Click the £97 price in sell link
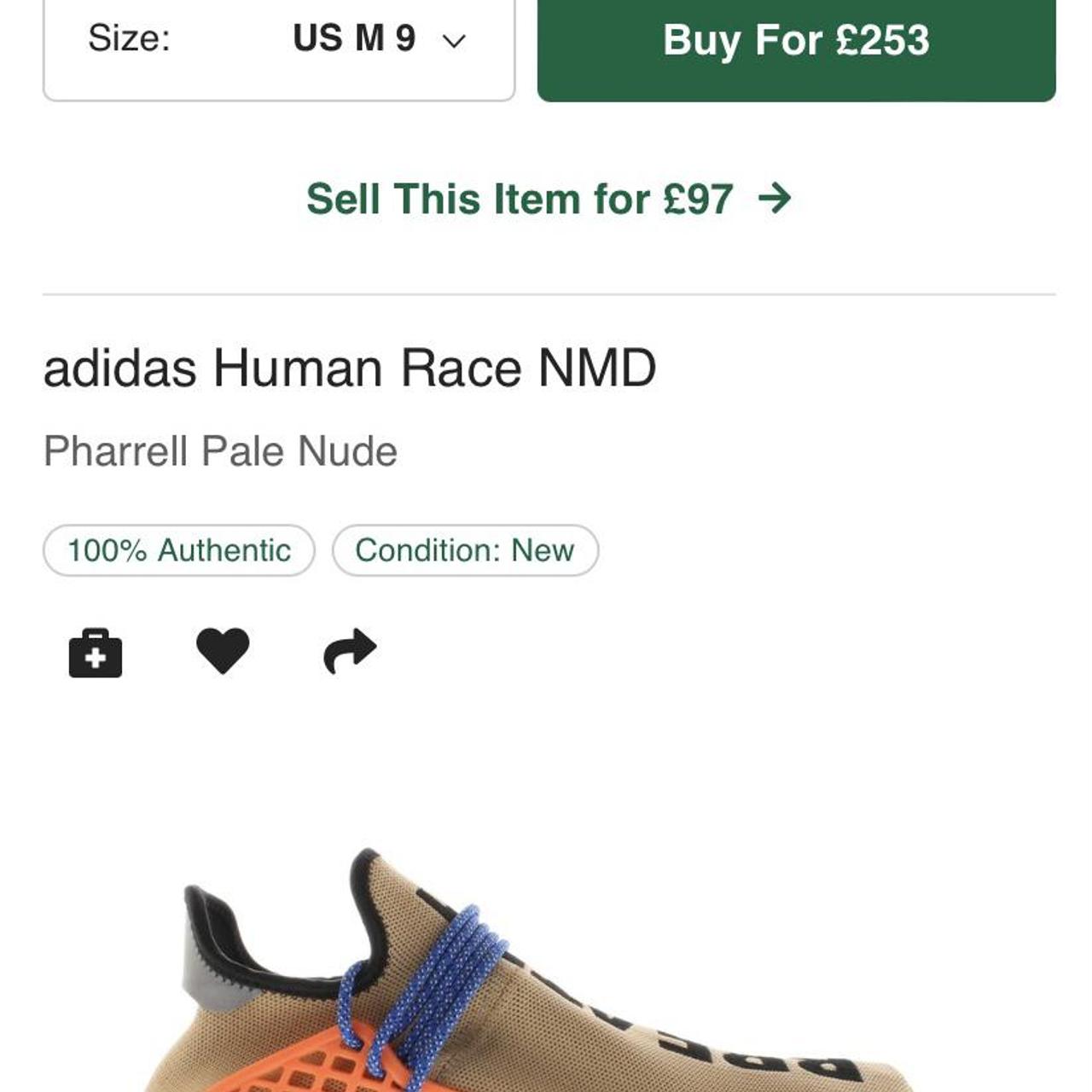Screen dimensions: 1092x1092 tap(698, 199)
